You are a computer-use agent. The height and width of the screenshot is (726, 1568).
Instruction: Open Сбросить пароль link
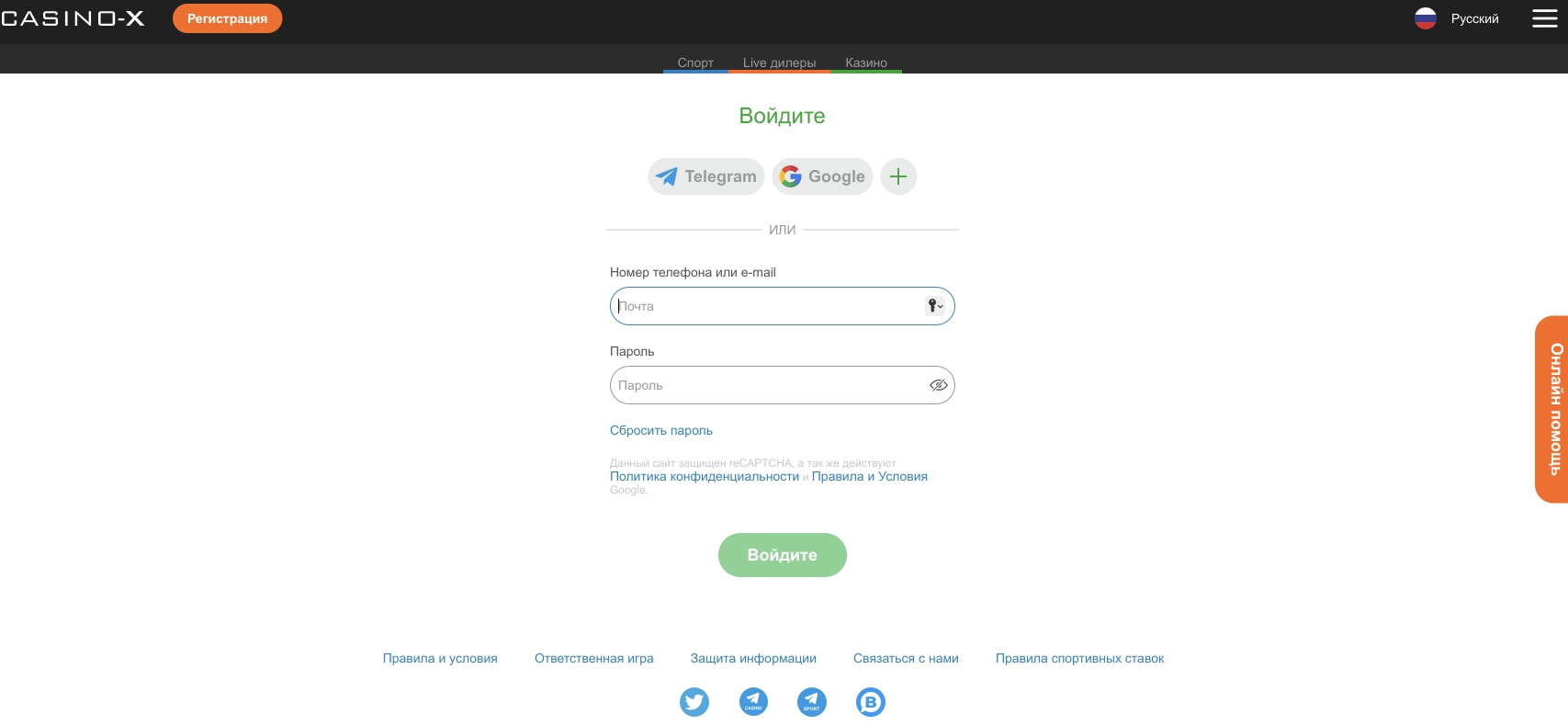(x=661, y=430)
